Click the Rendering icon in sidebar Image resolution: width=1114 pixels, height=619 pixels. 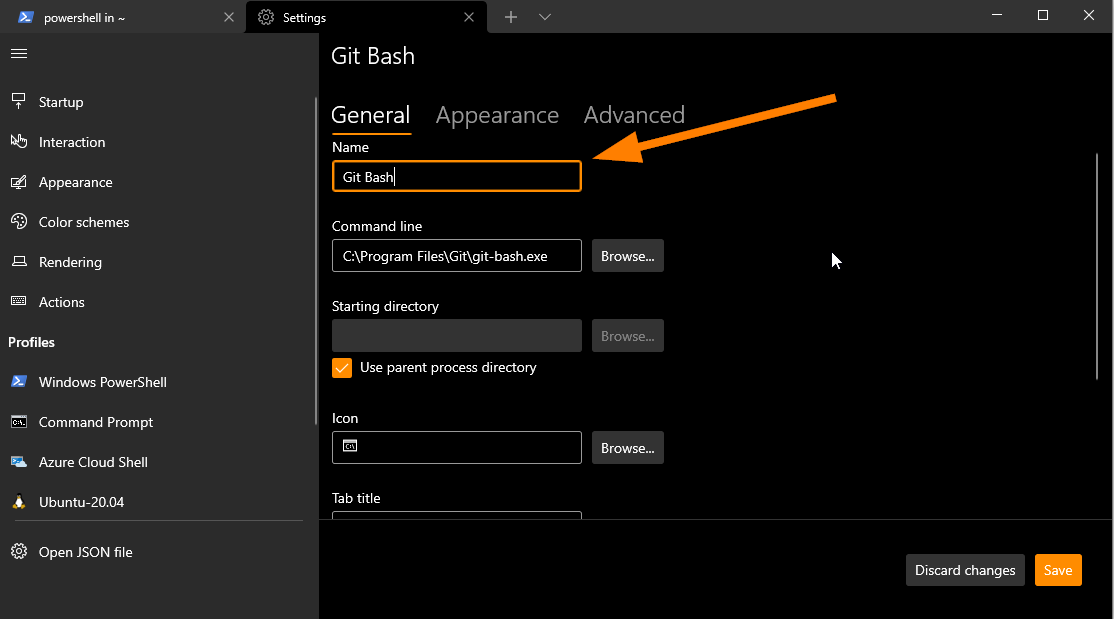19,262
